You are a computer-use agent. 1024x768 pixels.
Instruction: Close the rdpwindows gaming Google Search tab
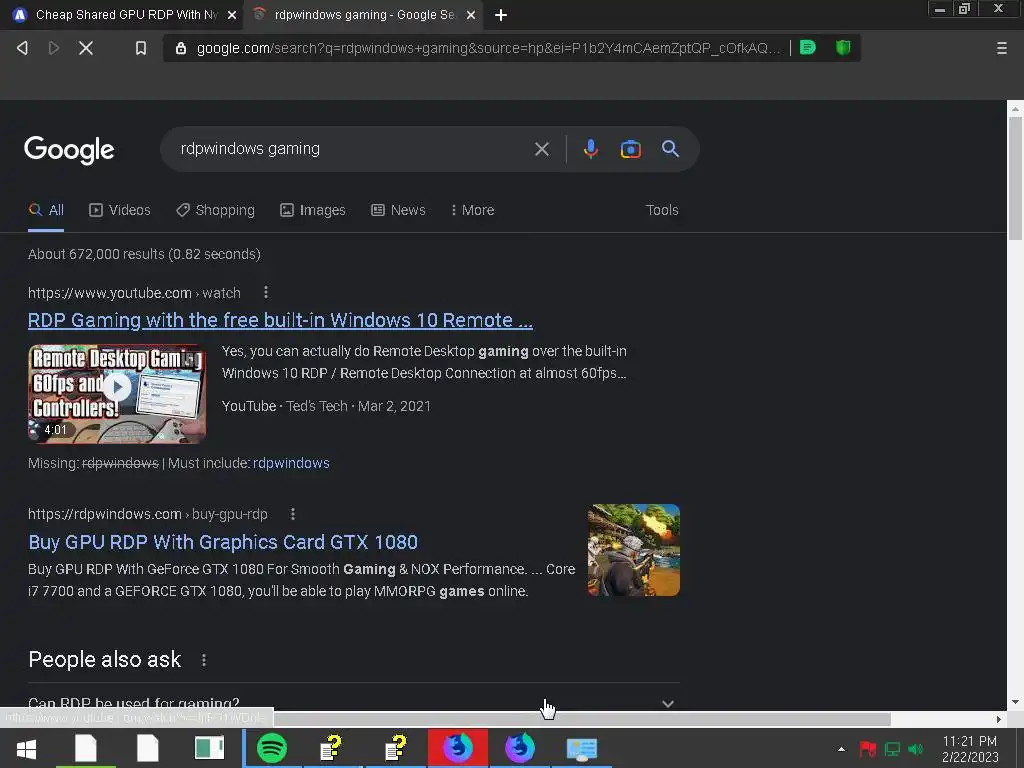471,15
